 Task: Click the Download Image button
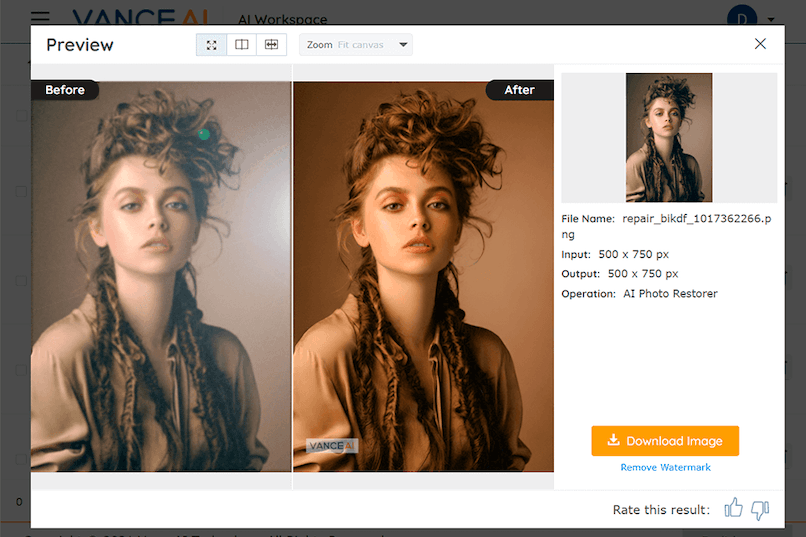[x=665, y=441]
